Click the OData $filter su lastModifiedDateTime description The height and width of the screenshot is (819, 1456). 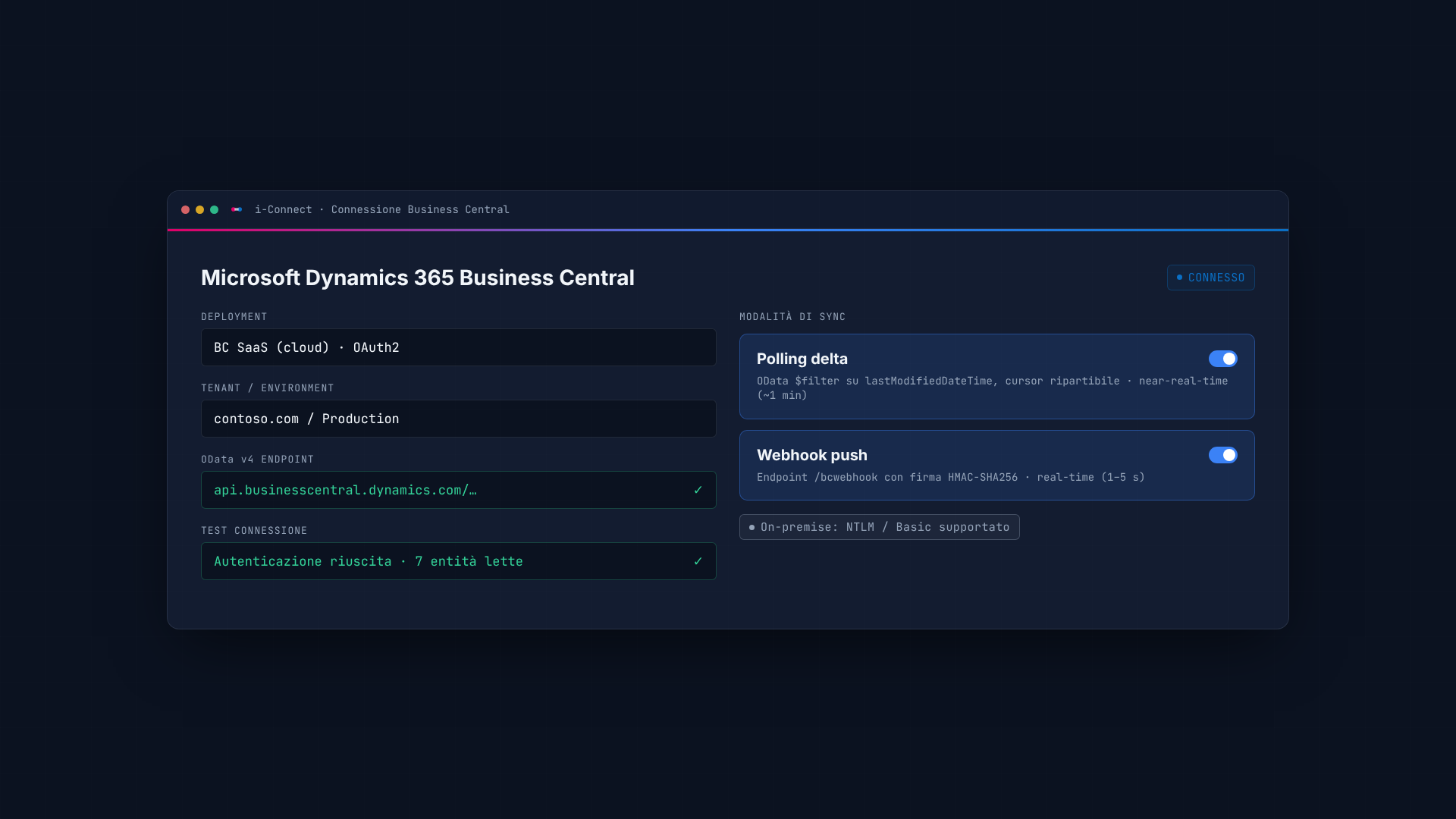click(992, 388)
